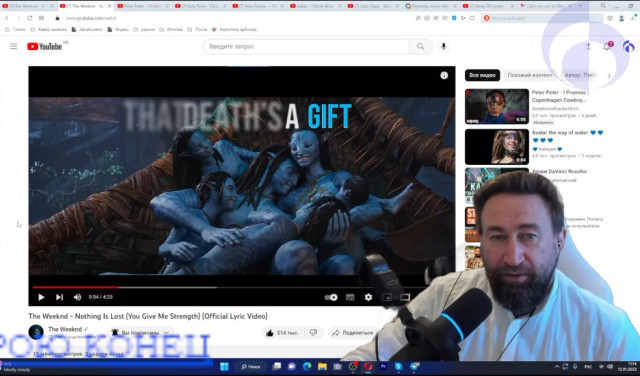Play the paused YouTube video

click(41, 297)
